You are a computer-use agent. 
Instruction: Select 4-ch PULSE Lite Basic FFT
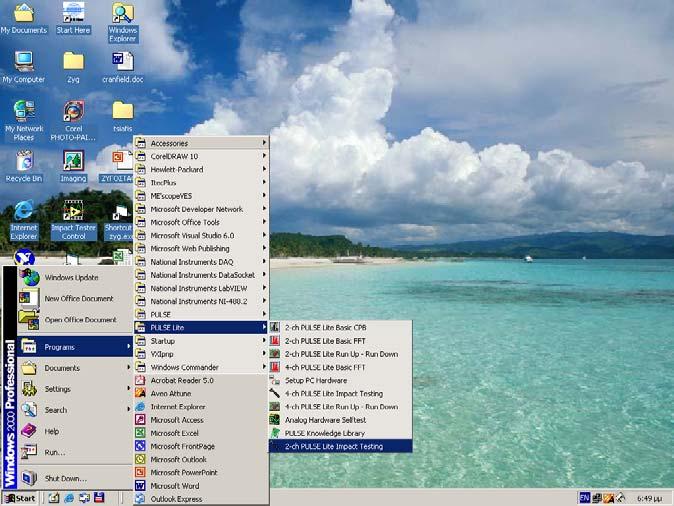(340, 367)
